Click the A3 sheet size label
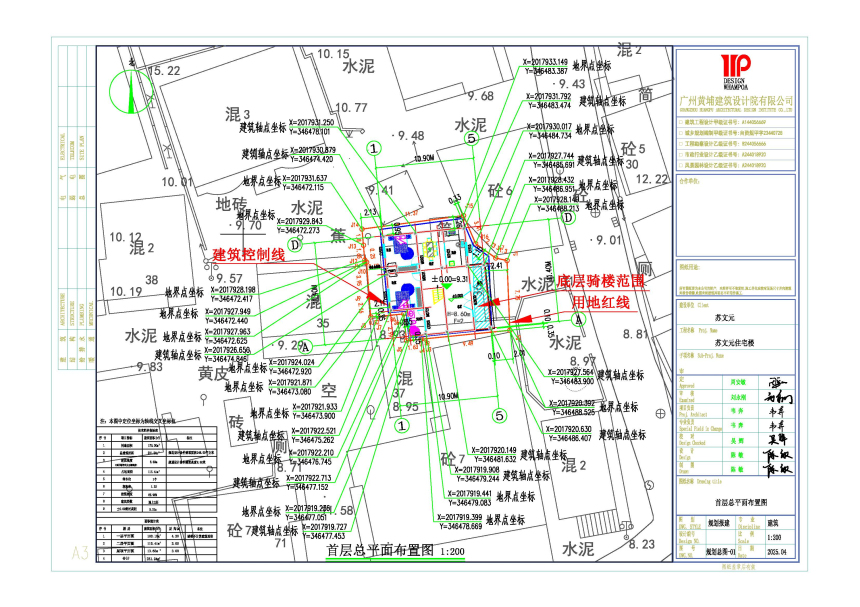The width and height of the screenshot is (860, 607). coord(80,552)
